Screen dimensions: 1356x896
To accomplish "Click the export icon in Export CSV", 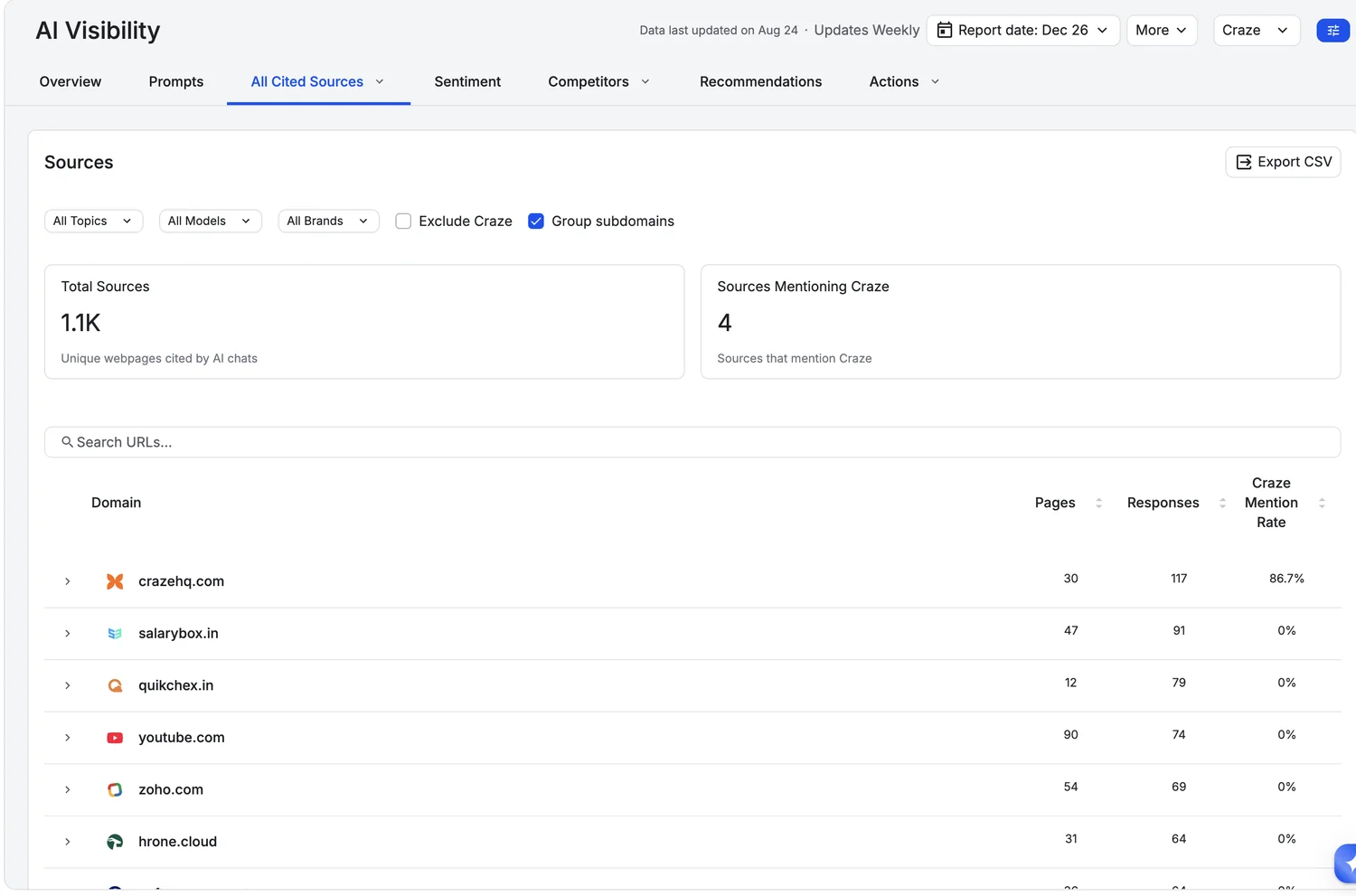I will coord(1244,162).
